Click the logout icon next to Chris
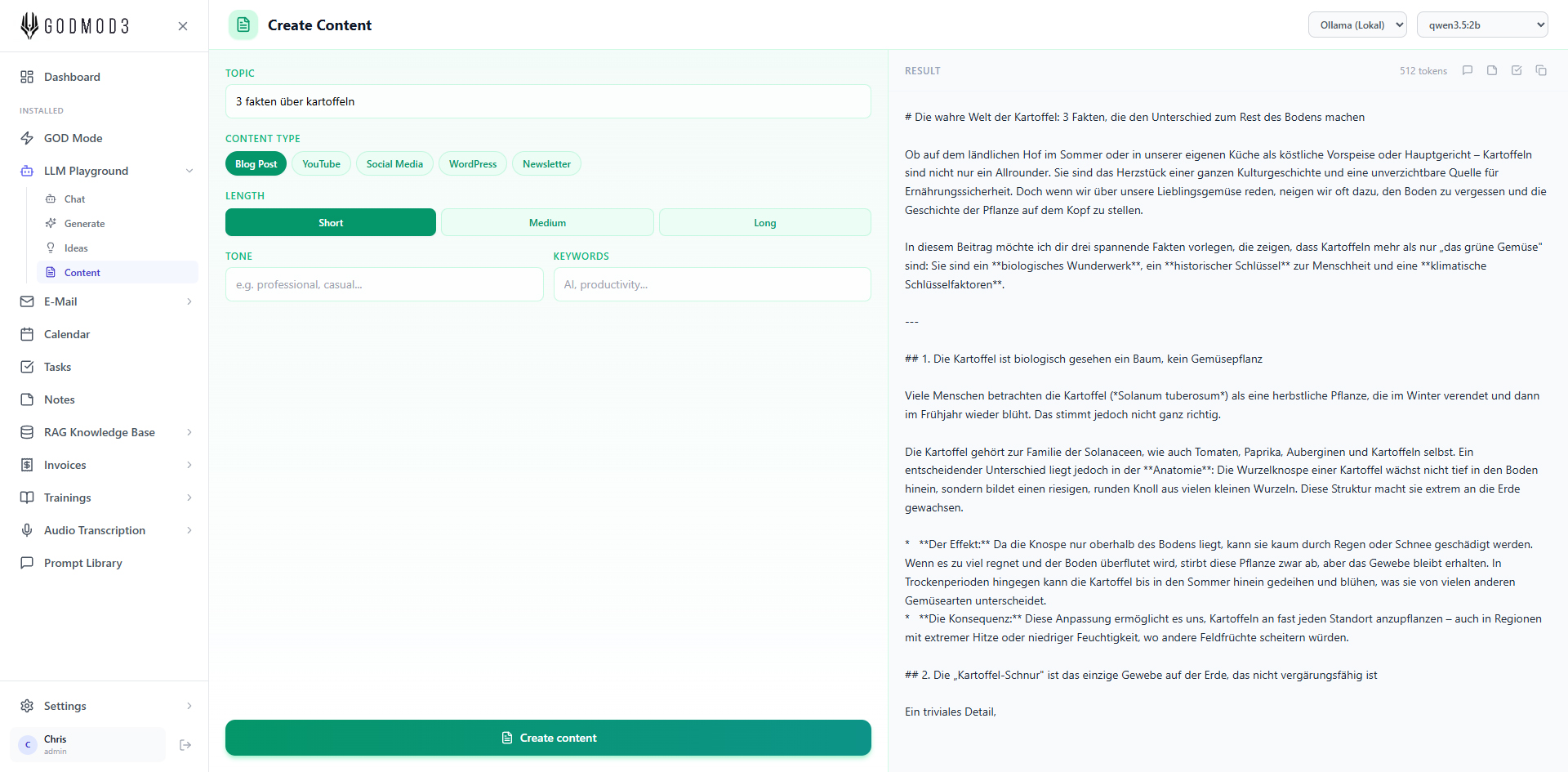This screenshot has height=772, width=1568. (x=185, y=745)
